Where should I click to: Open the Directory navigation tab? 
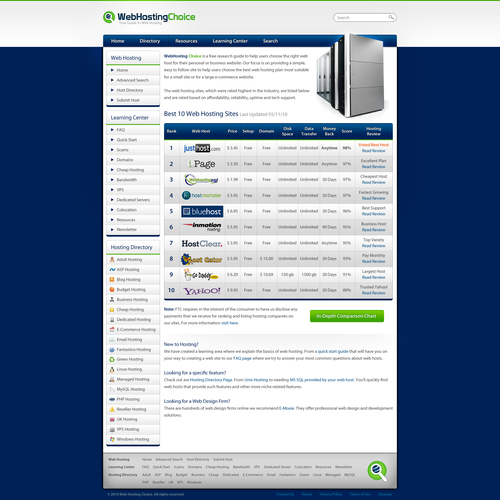point(150,41)
